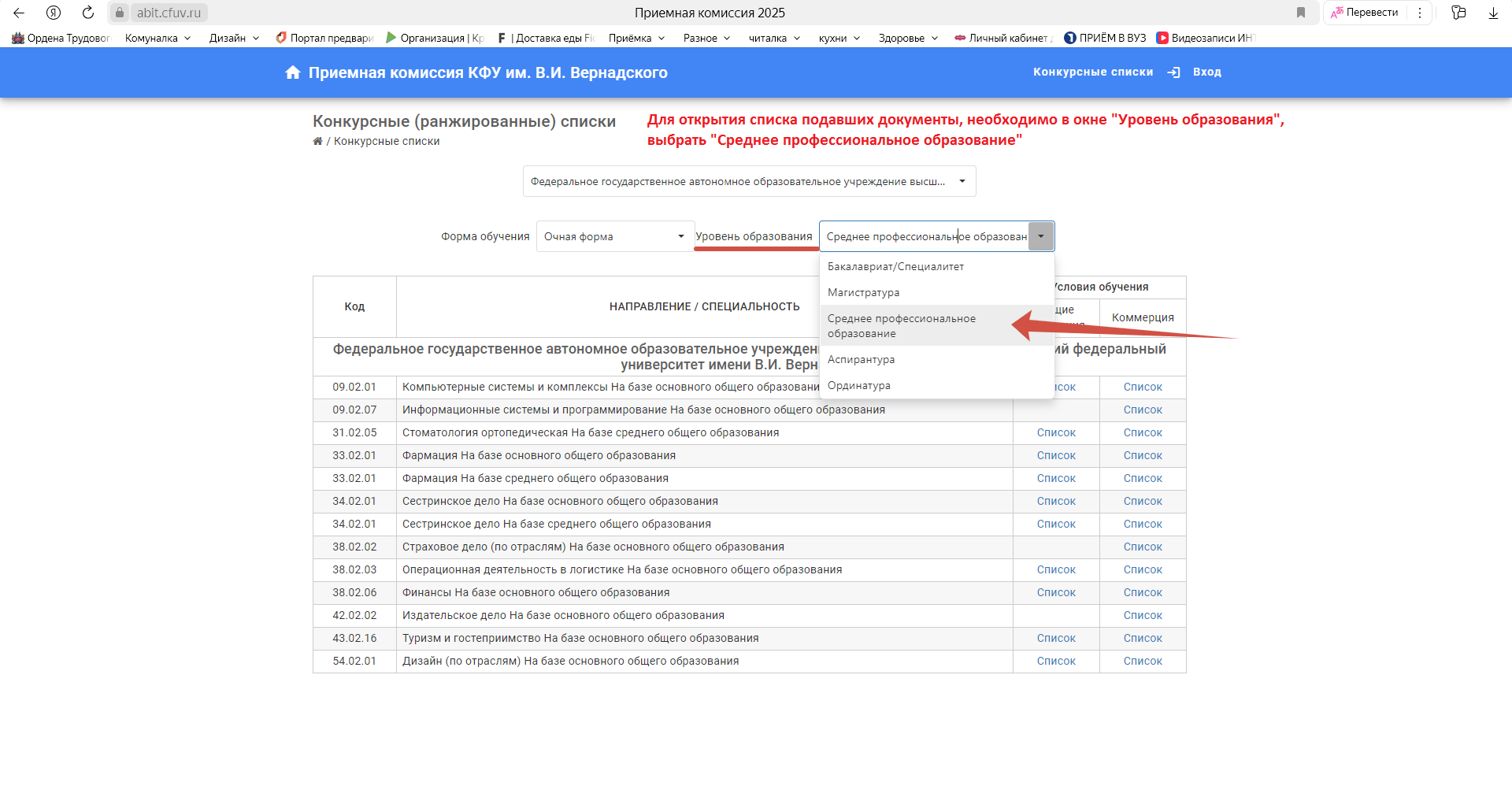Expand the Разное bookmarks folder
This screenshot has height=786, width=1512.
(x=706, y=38)
